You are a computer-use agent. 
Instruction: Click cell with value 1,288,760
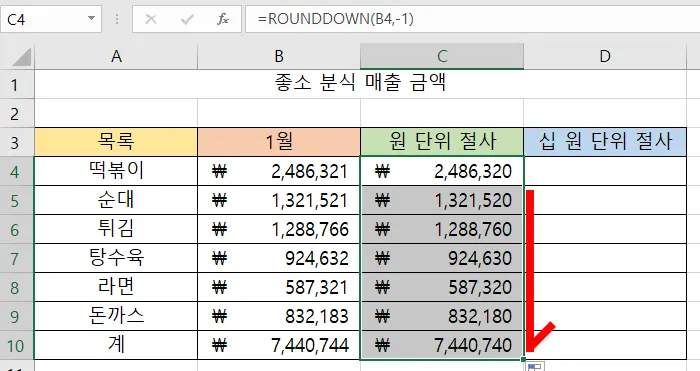[x=442, y=229]
